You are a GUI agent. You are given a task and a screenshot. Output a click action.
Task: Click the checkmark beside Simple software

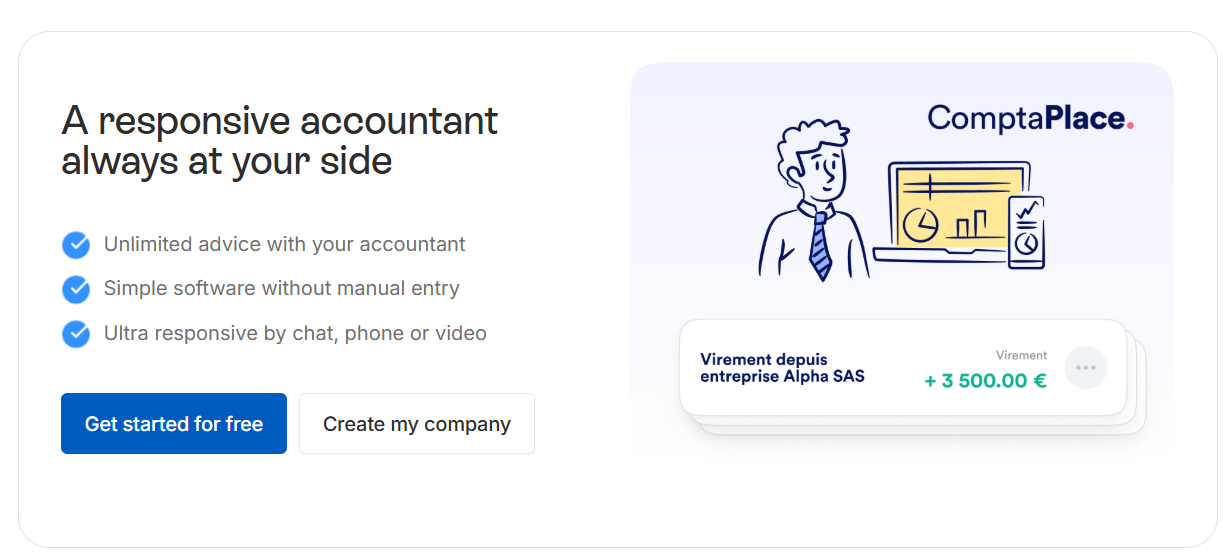[76, 289]
